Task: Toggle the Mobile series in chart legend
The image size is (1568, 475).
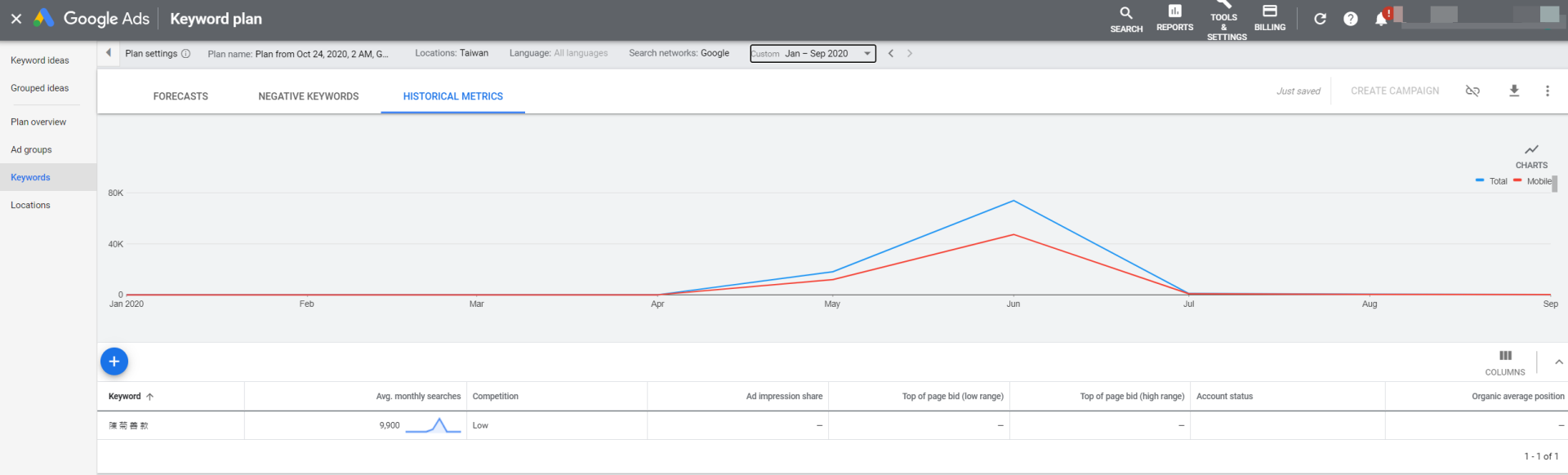Action: [1532, 181]
